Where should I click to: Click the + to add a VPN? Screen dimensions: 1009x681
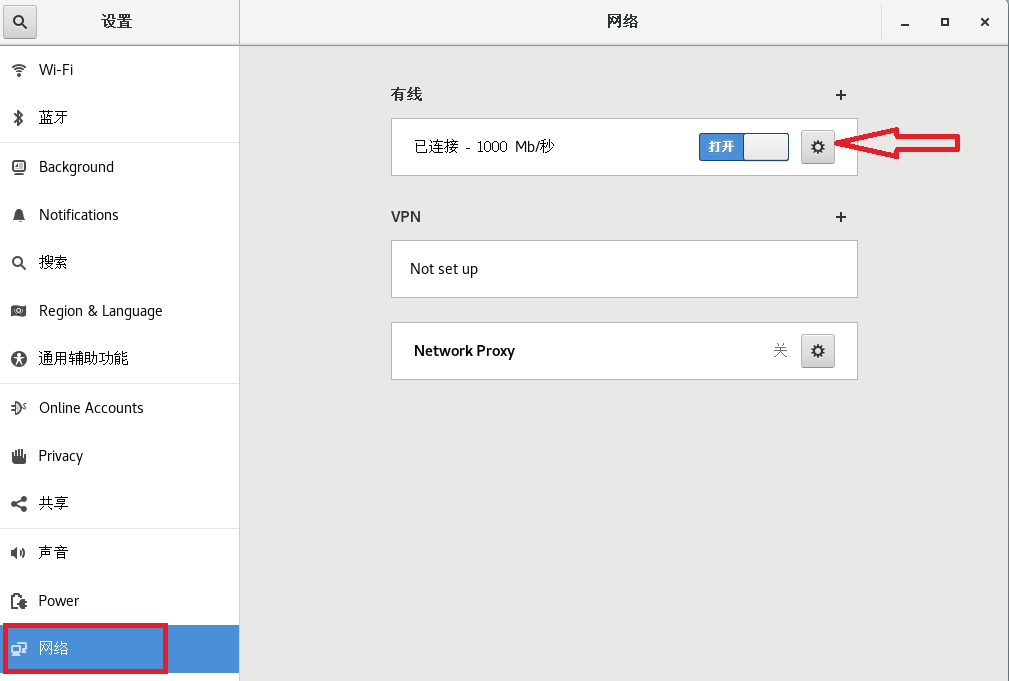click(840, 217)
